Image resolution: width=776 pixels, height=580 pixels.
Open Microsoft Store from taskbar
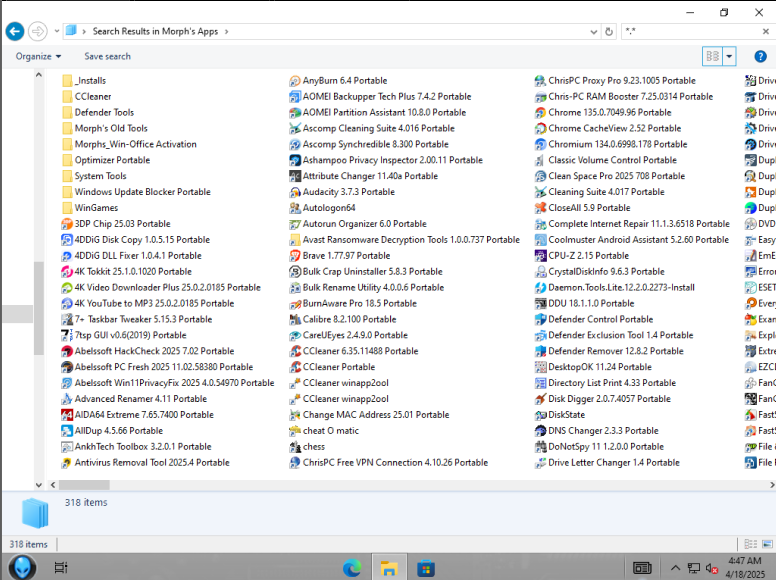pos(426,568)
